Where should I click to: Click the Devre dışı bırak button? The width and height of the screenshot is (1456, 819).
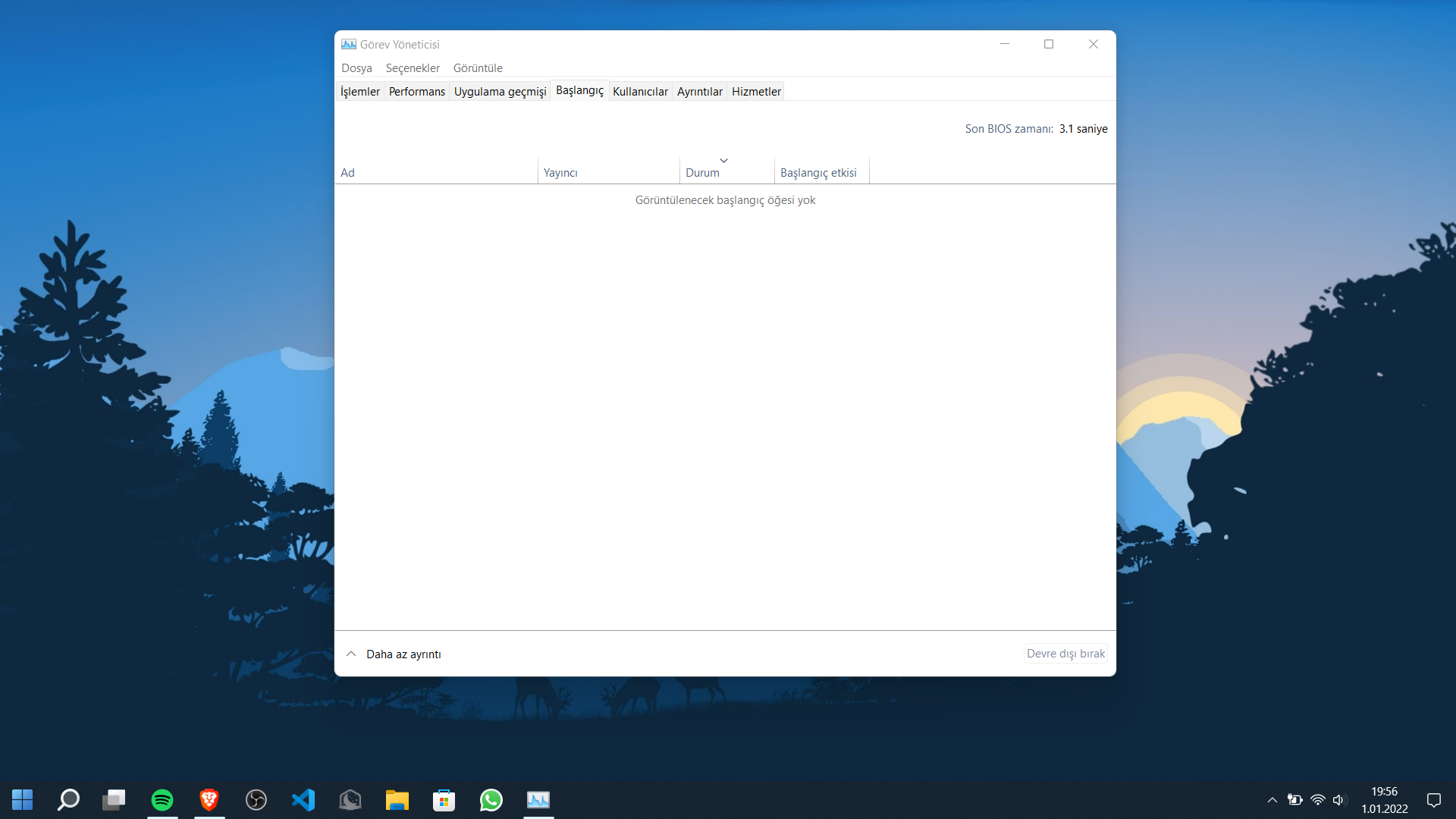coord(1065,654)
